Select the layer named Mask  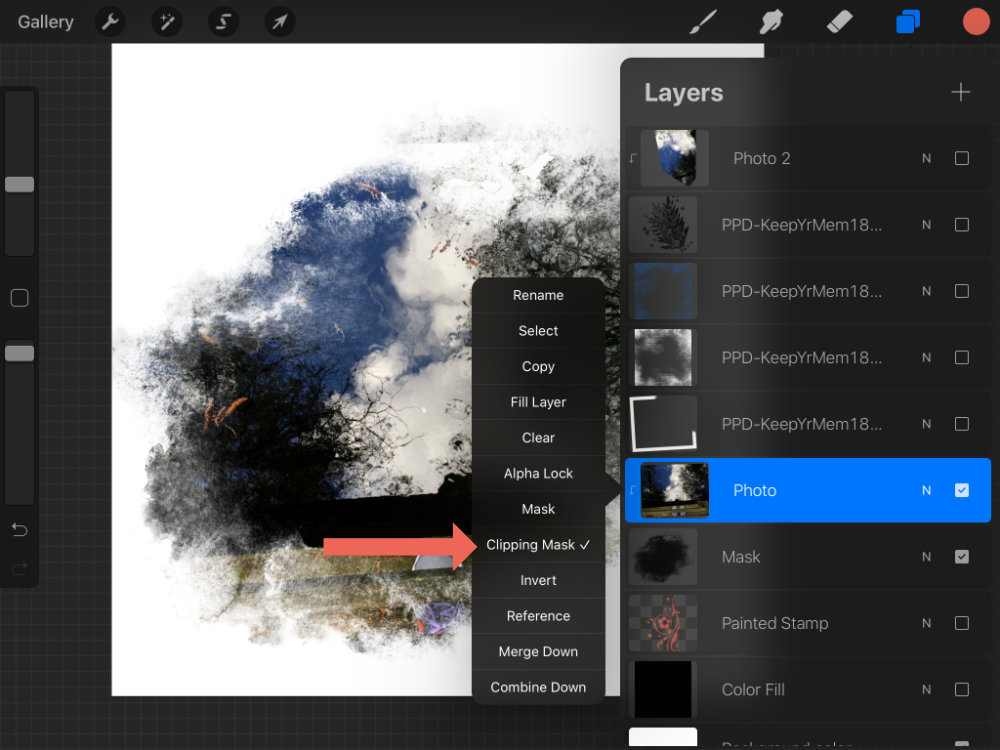coord(807,557)
